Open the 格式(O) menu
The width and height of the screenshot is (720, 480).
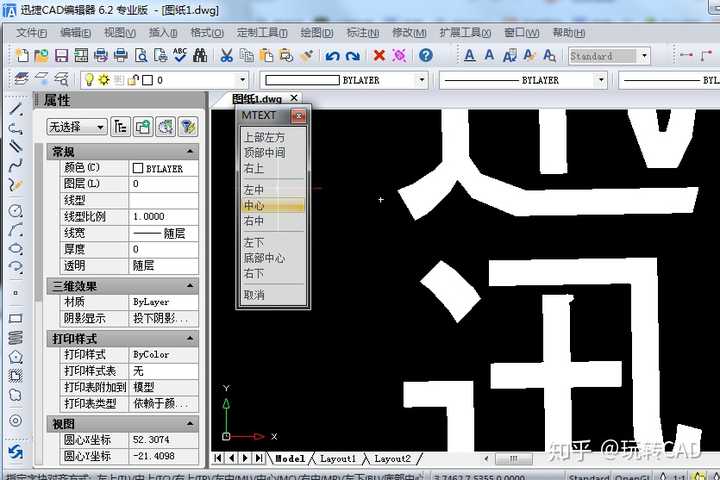tap(207, 33)
